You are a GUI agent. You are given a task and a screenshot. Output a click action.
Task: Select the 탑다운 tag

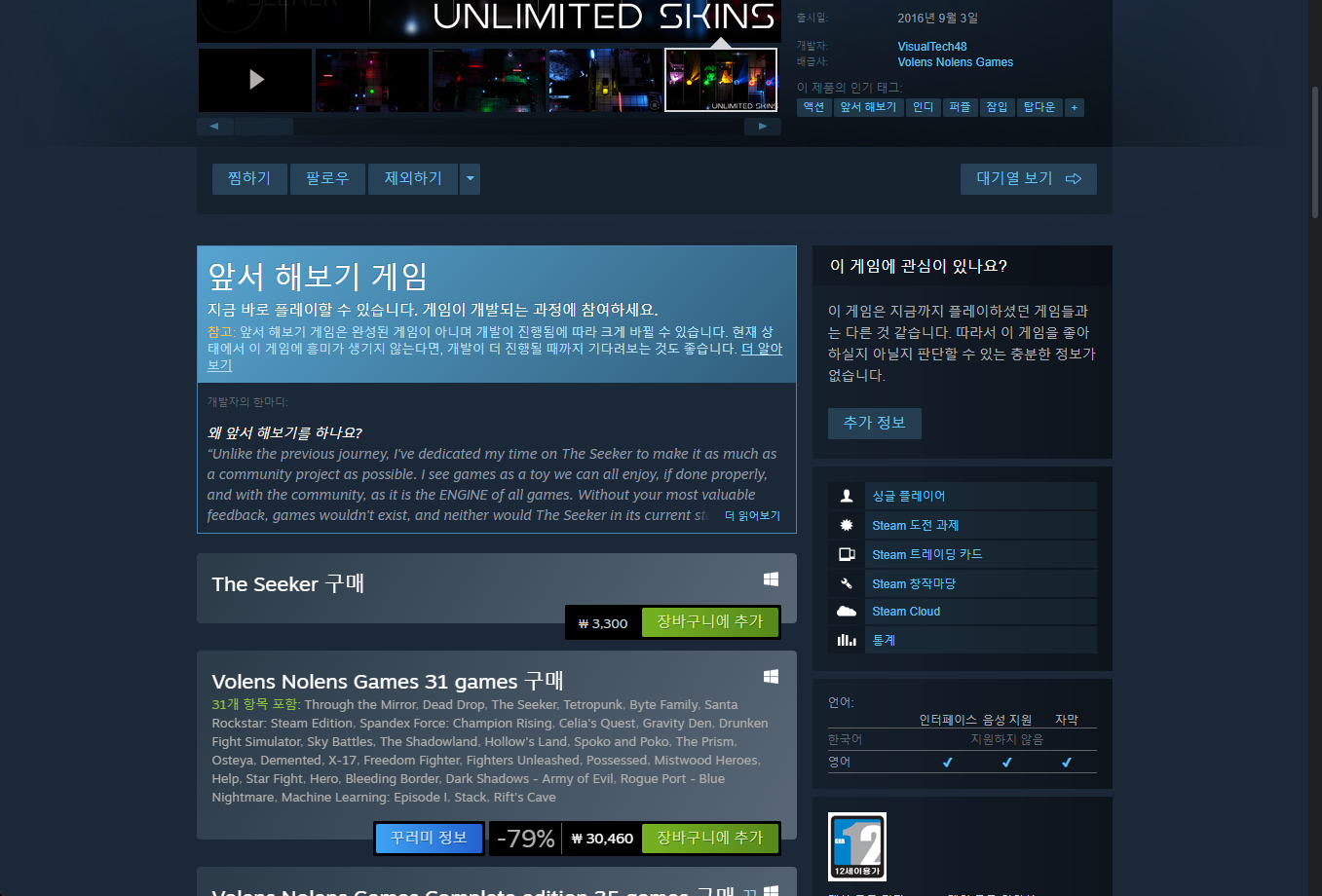[1039, 107]
